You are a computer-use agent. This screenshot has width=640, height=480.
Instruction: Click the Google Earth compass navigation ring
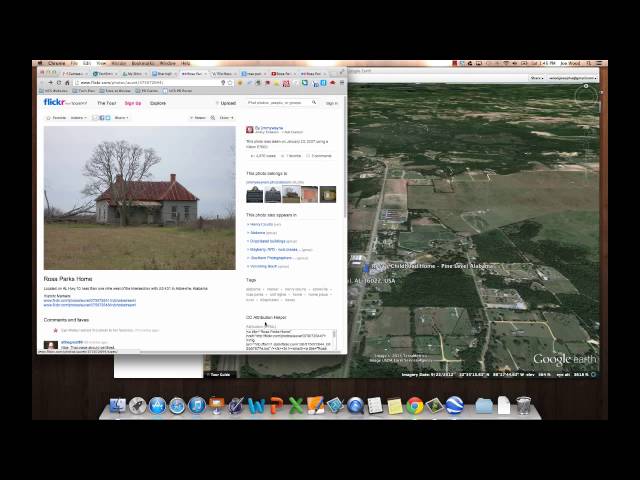coord(586,97)
